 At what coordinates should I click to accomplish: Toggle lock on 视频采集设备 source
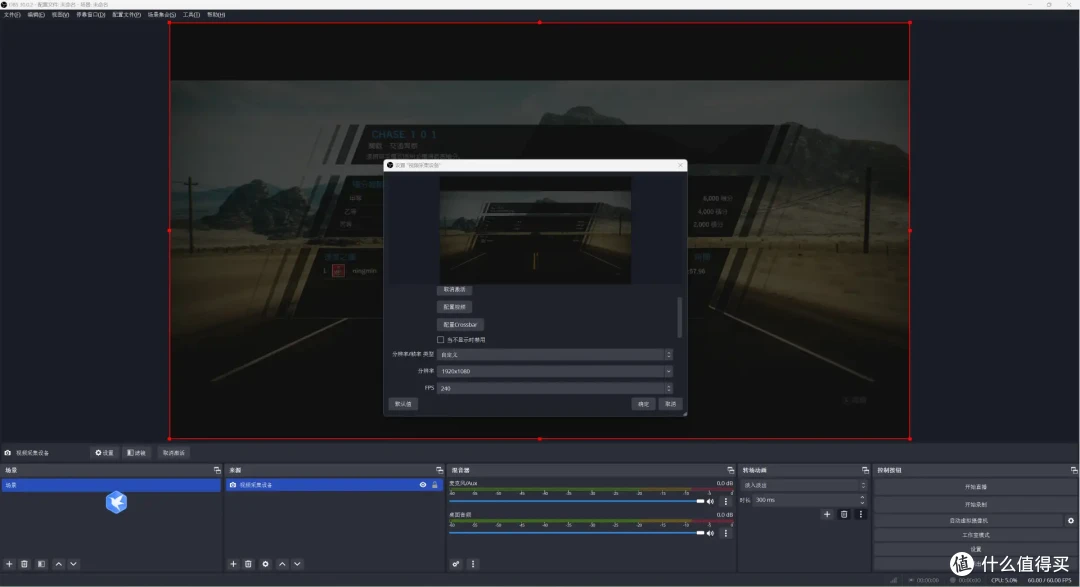point(435,485)
